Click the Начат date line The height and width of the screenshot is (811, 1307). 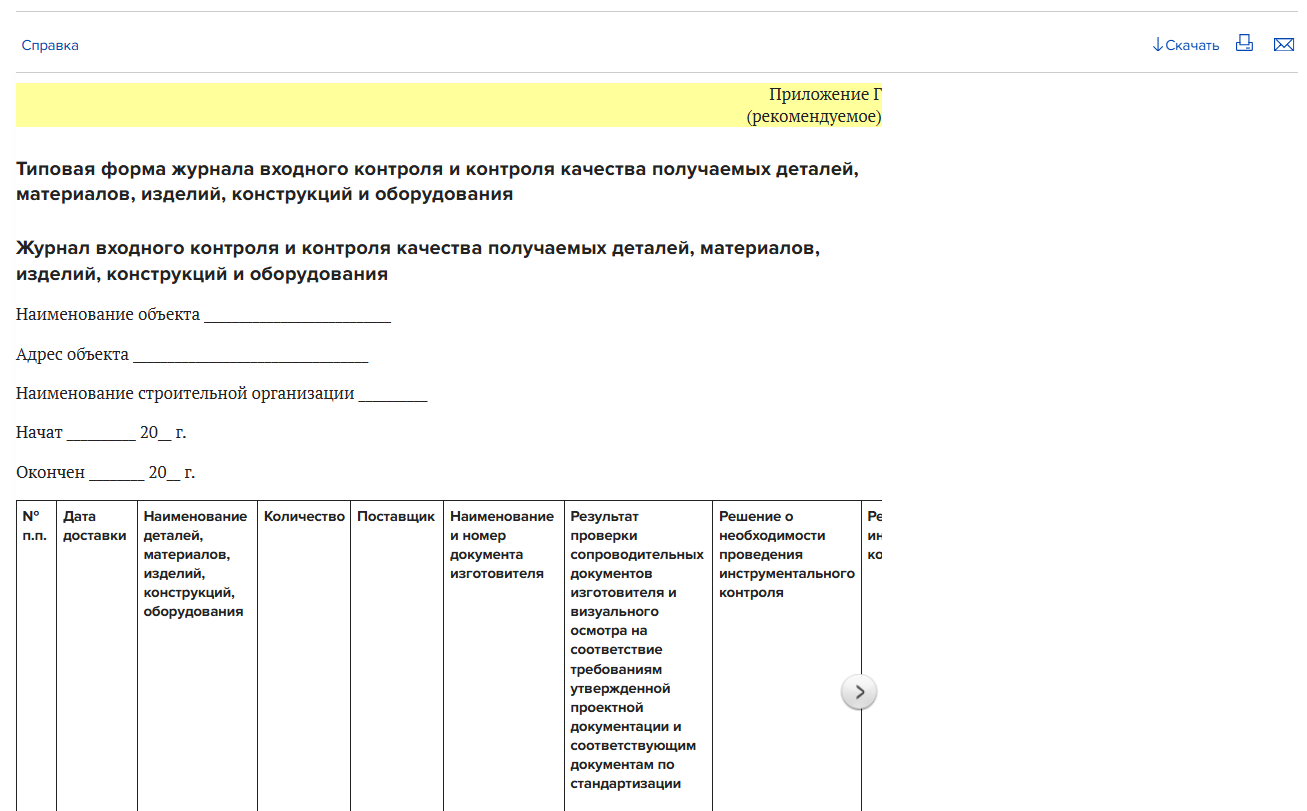[101, 433]
